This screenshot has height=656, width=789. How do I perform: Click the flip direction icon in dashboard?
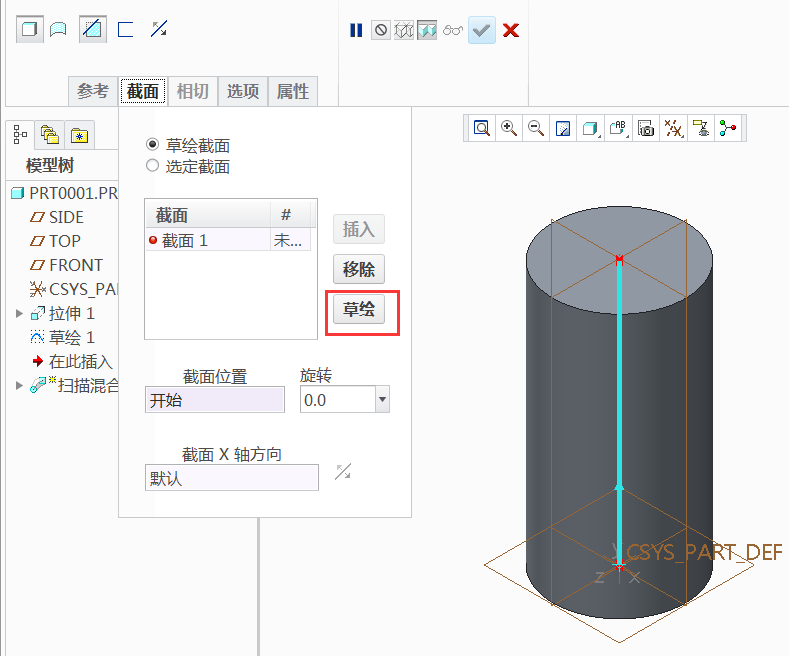pyautogui.click(x=159, y=29)
